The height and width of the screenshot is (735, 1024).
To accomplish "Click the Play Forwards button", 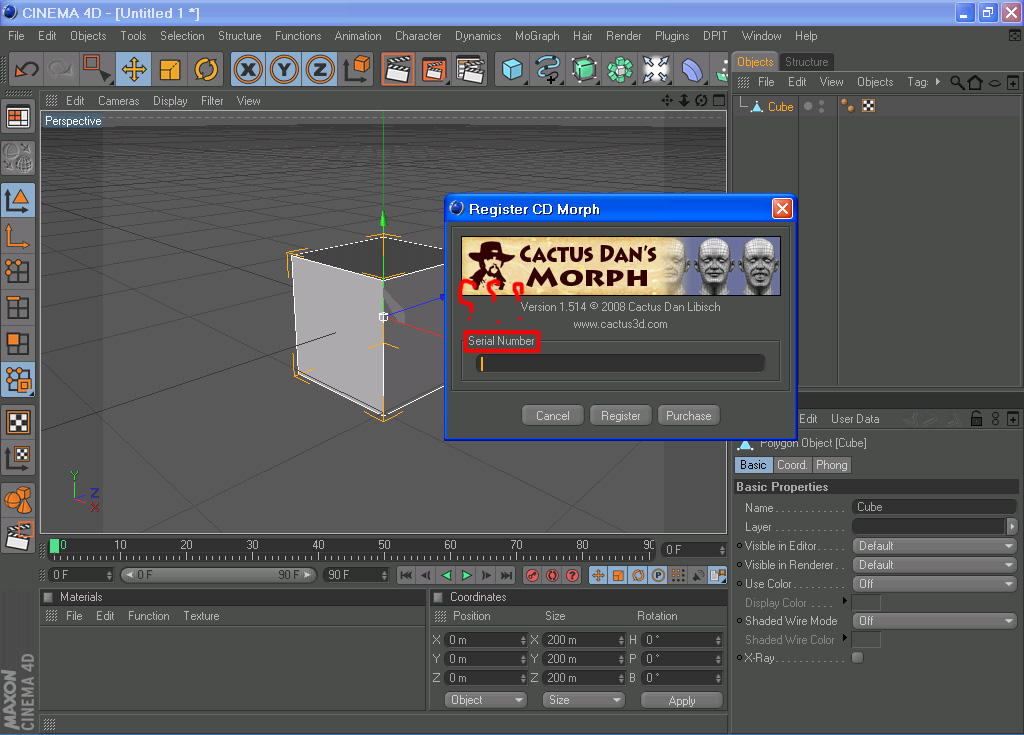I will pos(466,575).
